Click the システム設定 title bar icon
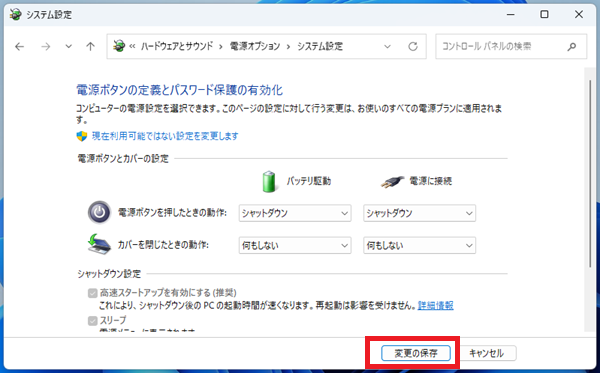The width and height of the screenshot is (600, 373). 16,15
